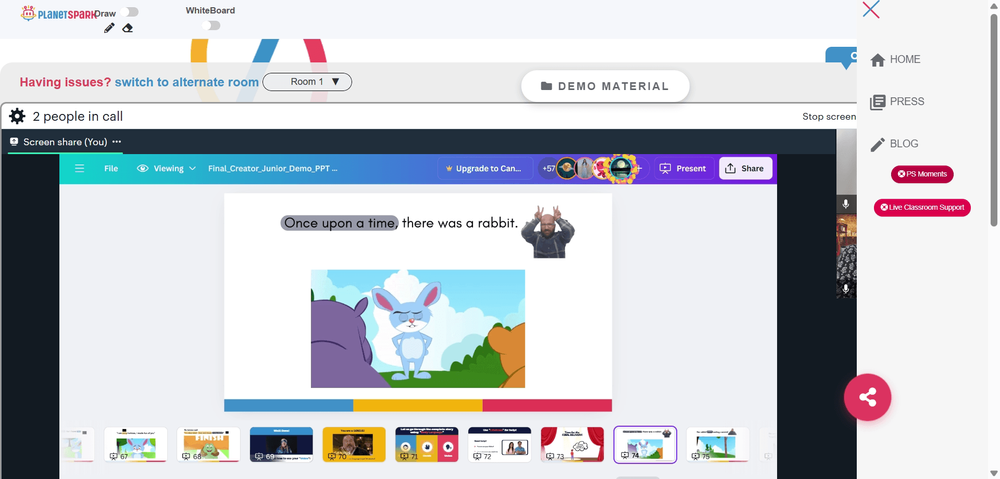Open Live Classroom Support
The width and height of the screenshot is (1000, 479).
click(922, 207)
